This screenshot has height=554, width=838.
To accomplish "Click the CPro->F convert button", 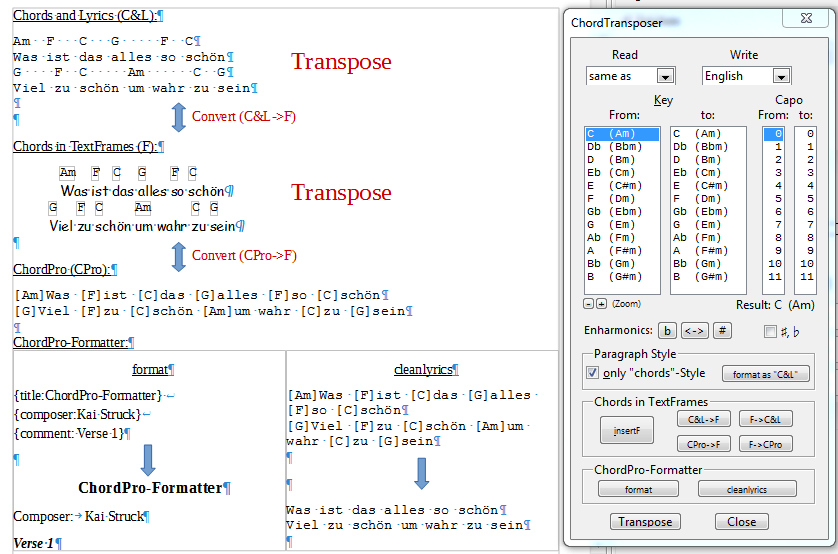I will click(703, 444).
